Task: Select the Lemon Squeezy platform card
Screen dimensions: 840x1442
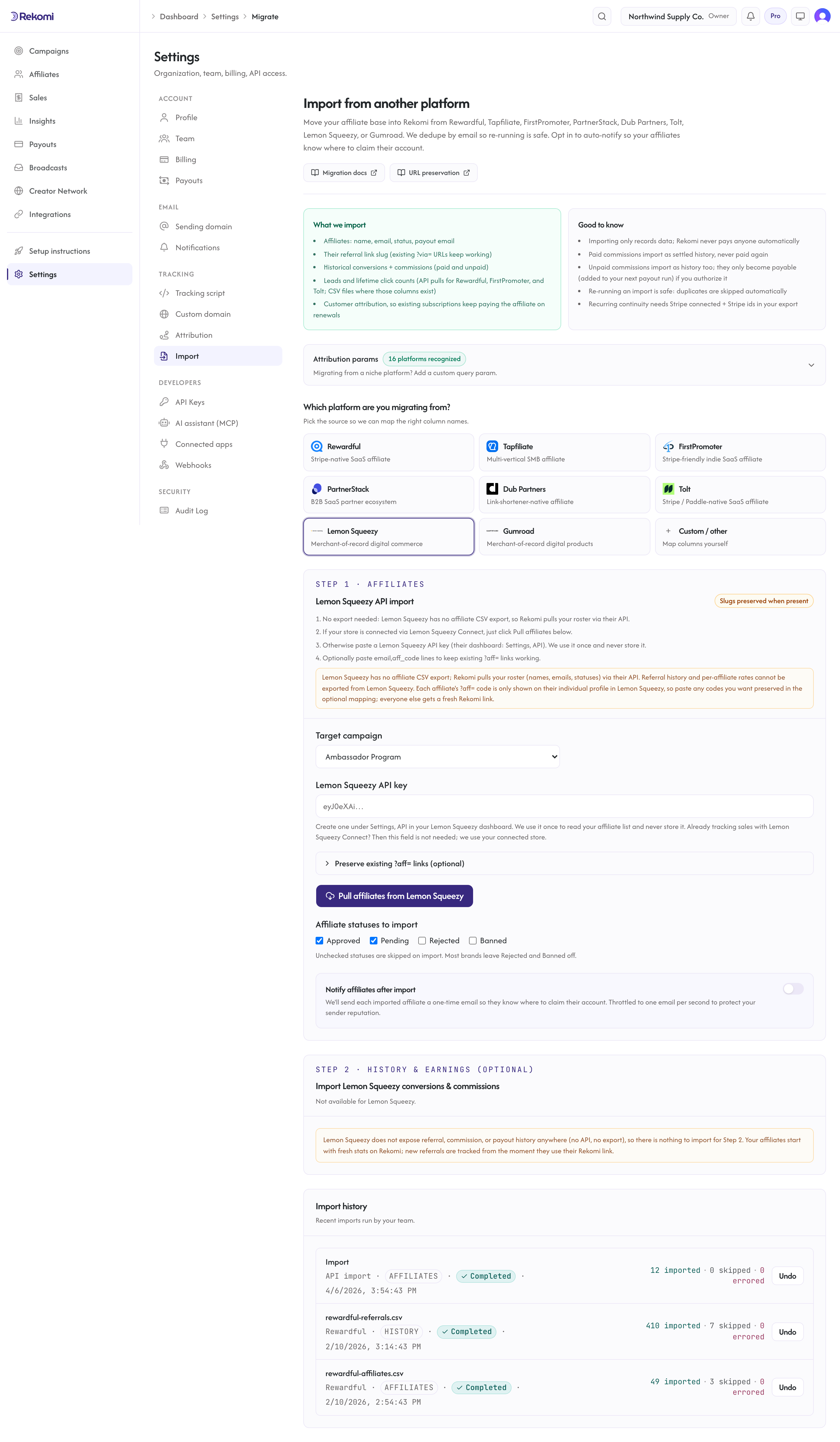Action: coord(388,537)
